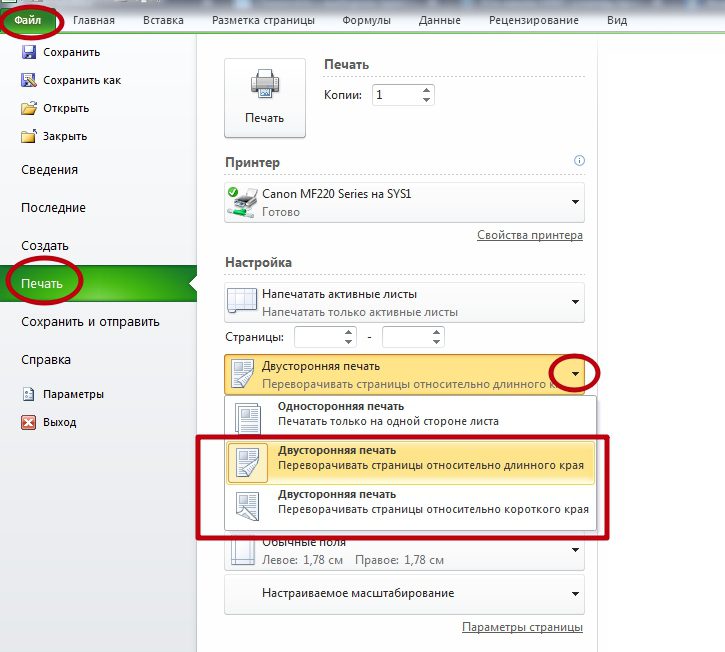Viewport: 725px width, 652px height.
Task: Click the Close folder icon
Action: pyautogui.click(x=29, y=136)
